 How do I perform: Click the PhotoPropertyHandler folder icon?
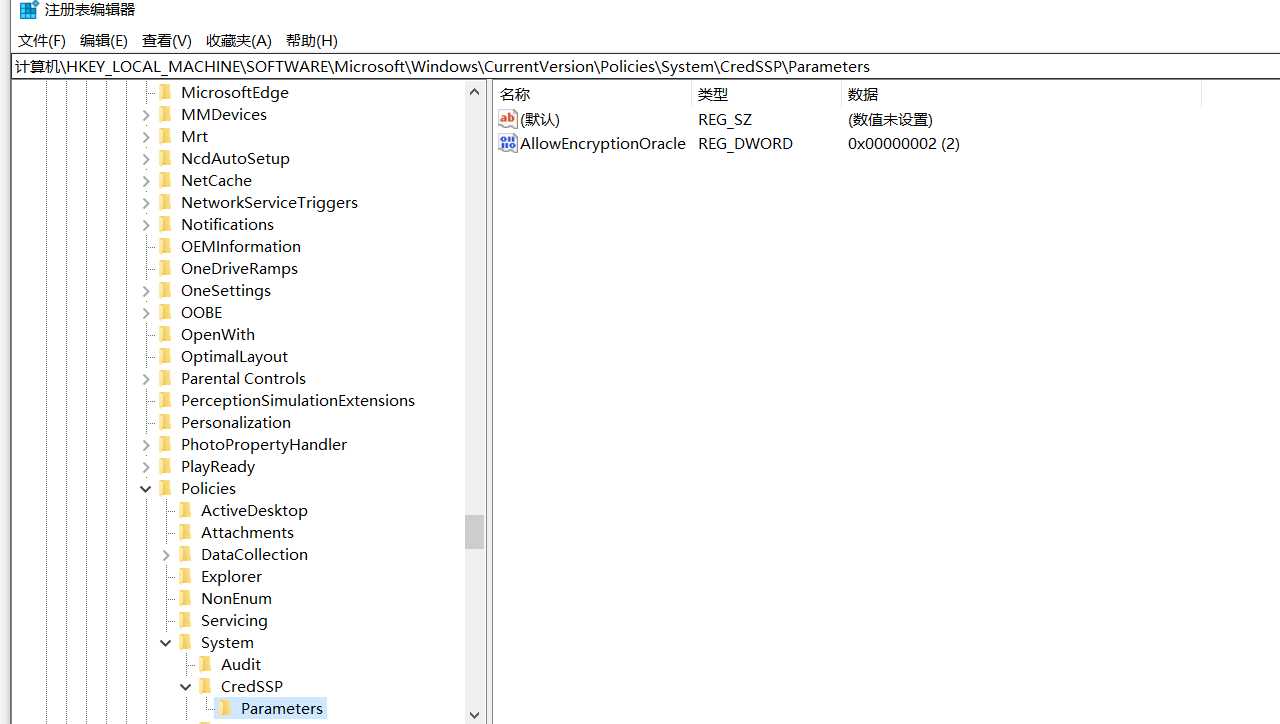(166, 444)
